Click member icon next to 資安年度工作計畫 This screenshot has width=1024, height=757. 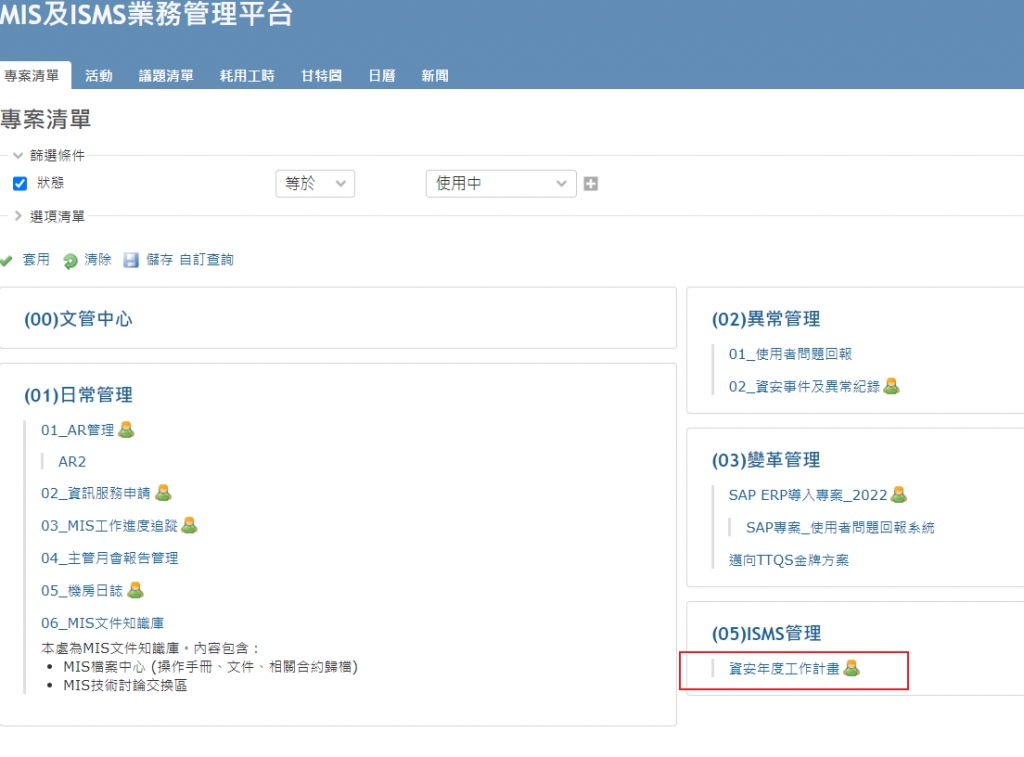click(x=851, y=668)
